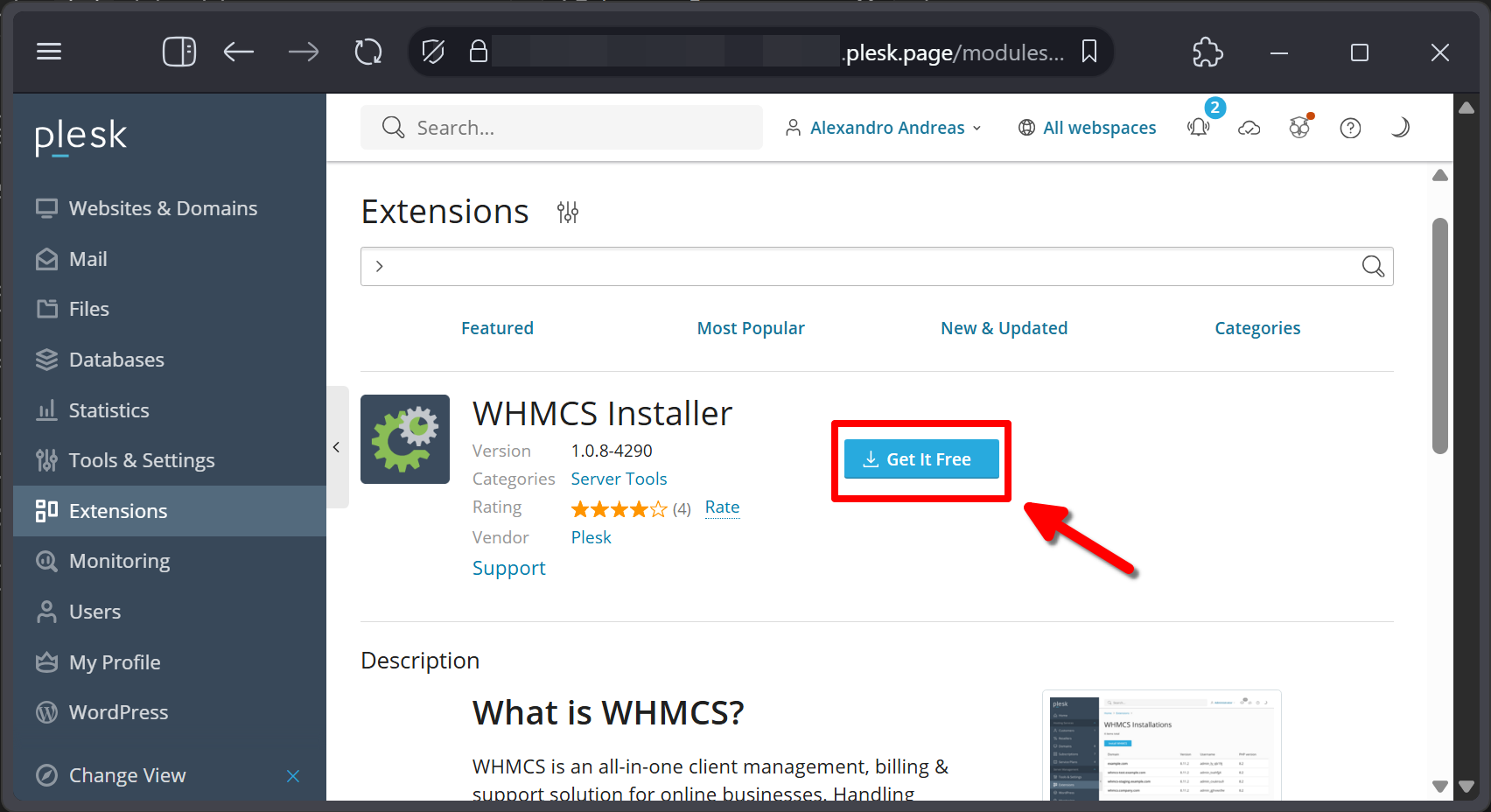Select the version text 1.0.8-4290

[x=612, y=451]
